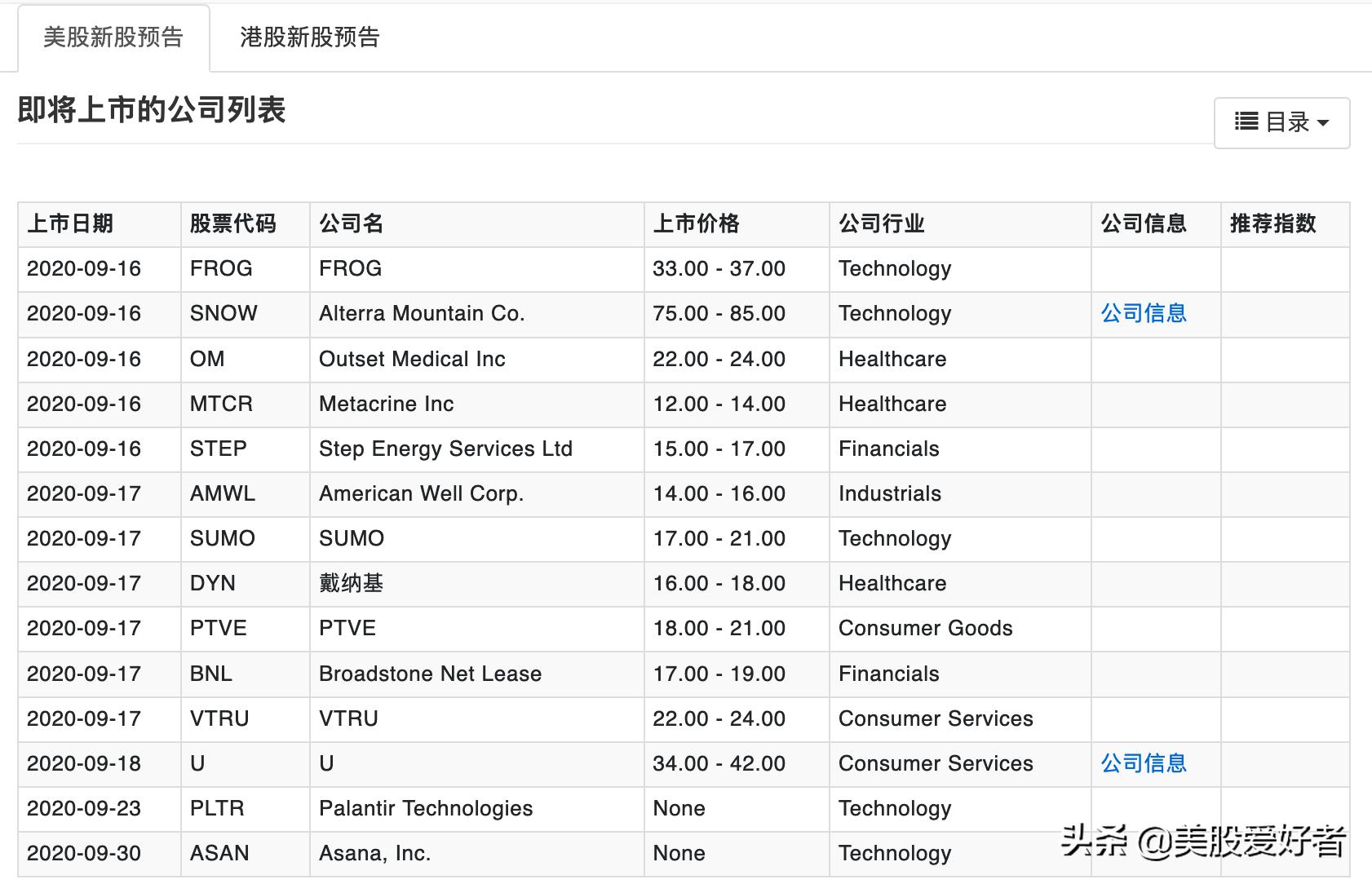The height and width of the screenshot is (884, 1372).
Task: Click the 戴纳基 company name cell
Action: tap(351, 583)
